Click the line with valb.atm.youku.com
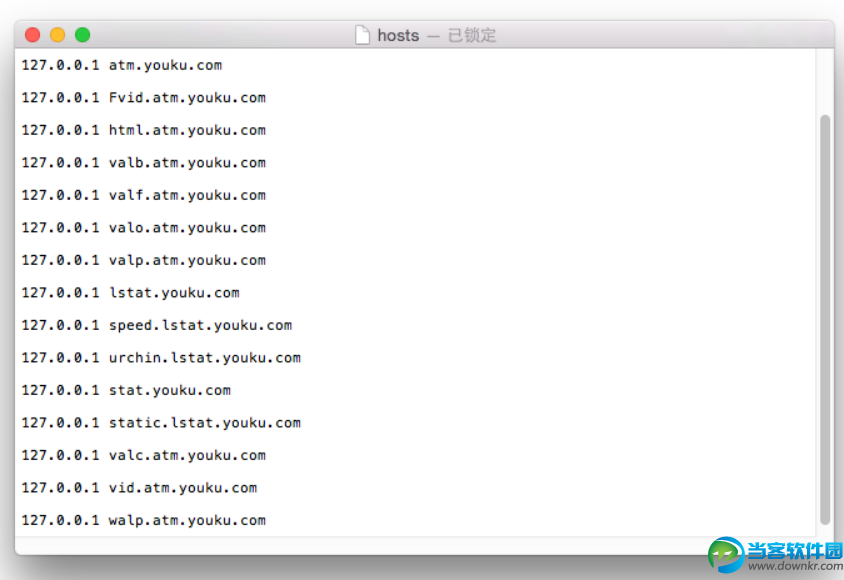The image size is (844, 580). [144, 163]
